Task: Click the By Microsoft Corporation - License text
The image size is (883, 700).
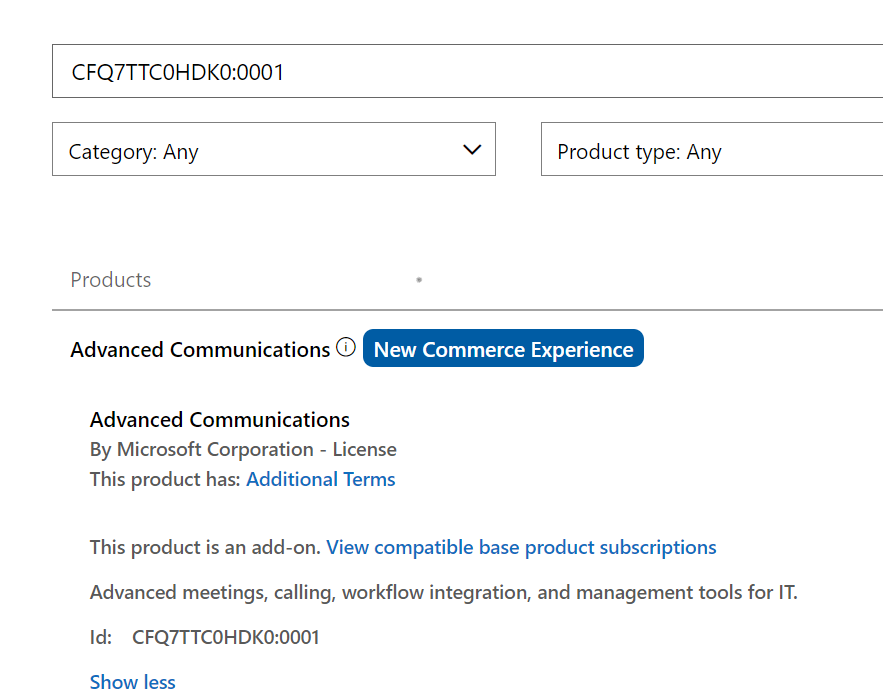Action: click(x=243, y=449)
